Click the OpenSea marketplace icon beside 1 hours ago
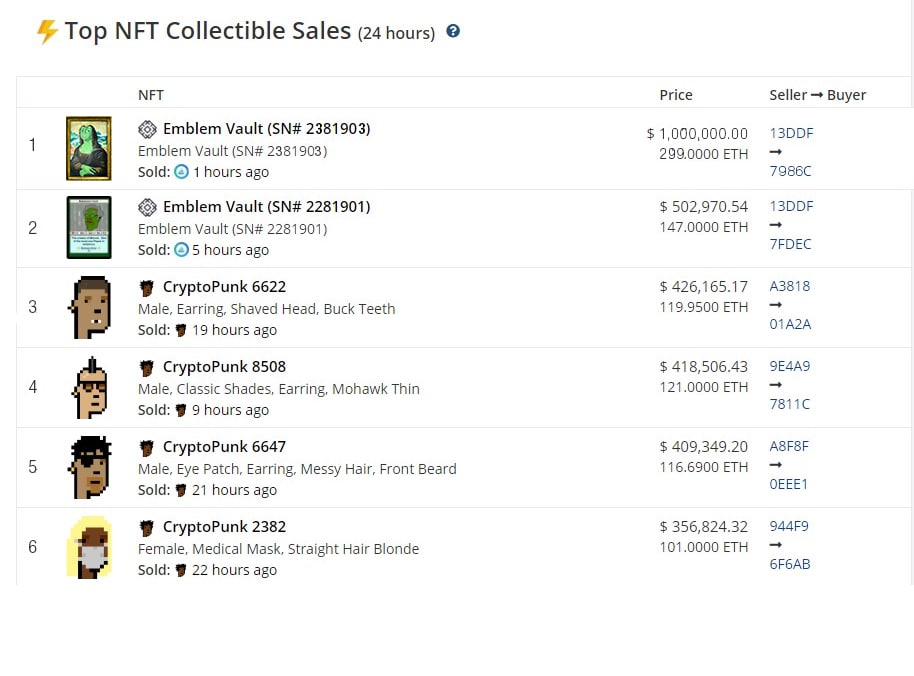Screen dimensions: 914x676 pos(182,172)
